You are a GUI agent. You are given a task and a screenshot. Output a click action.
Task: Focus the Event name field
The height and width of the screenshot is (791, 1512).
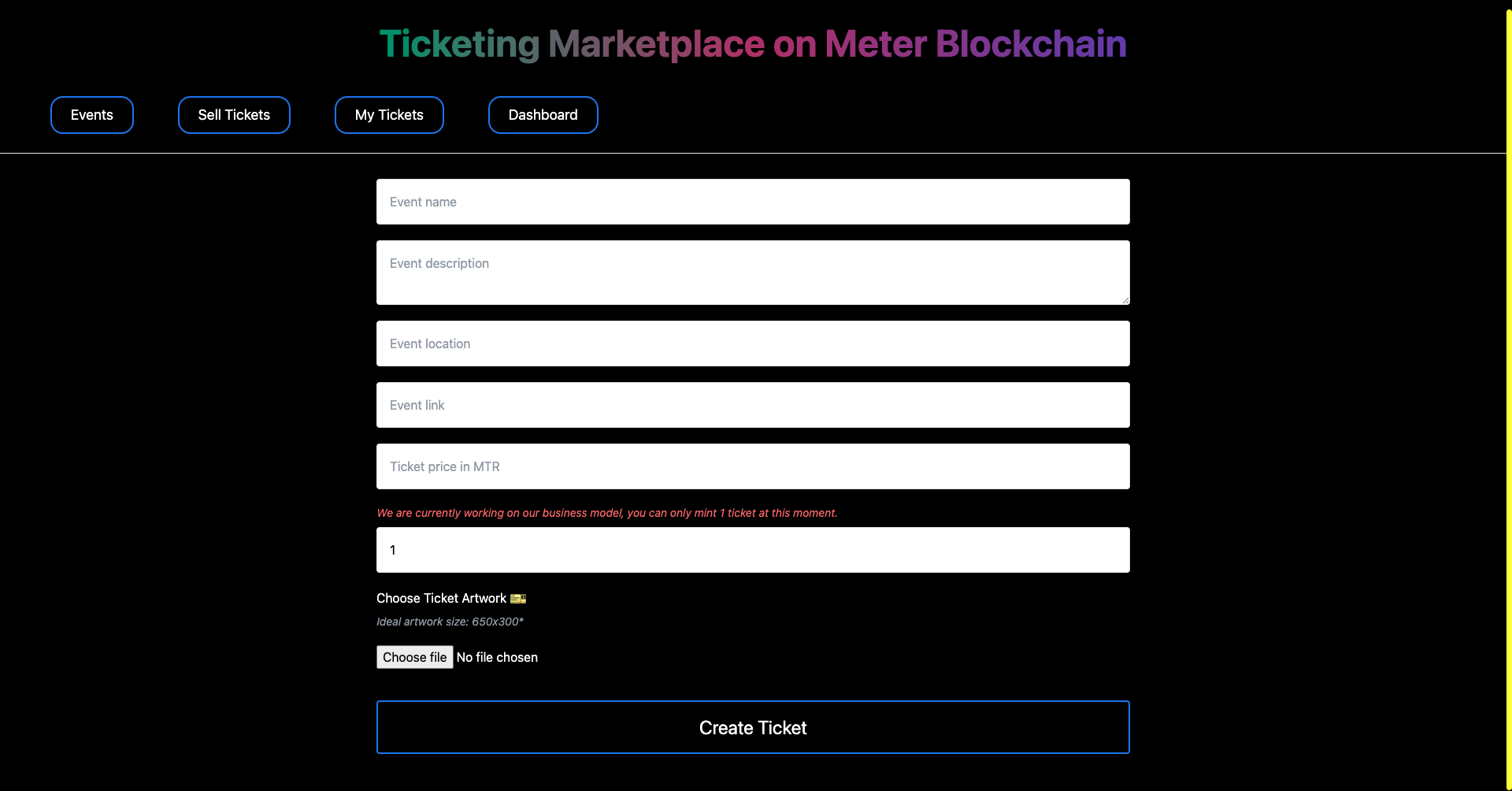pos(753,202)
